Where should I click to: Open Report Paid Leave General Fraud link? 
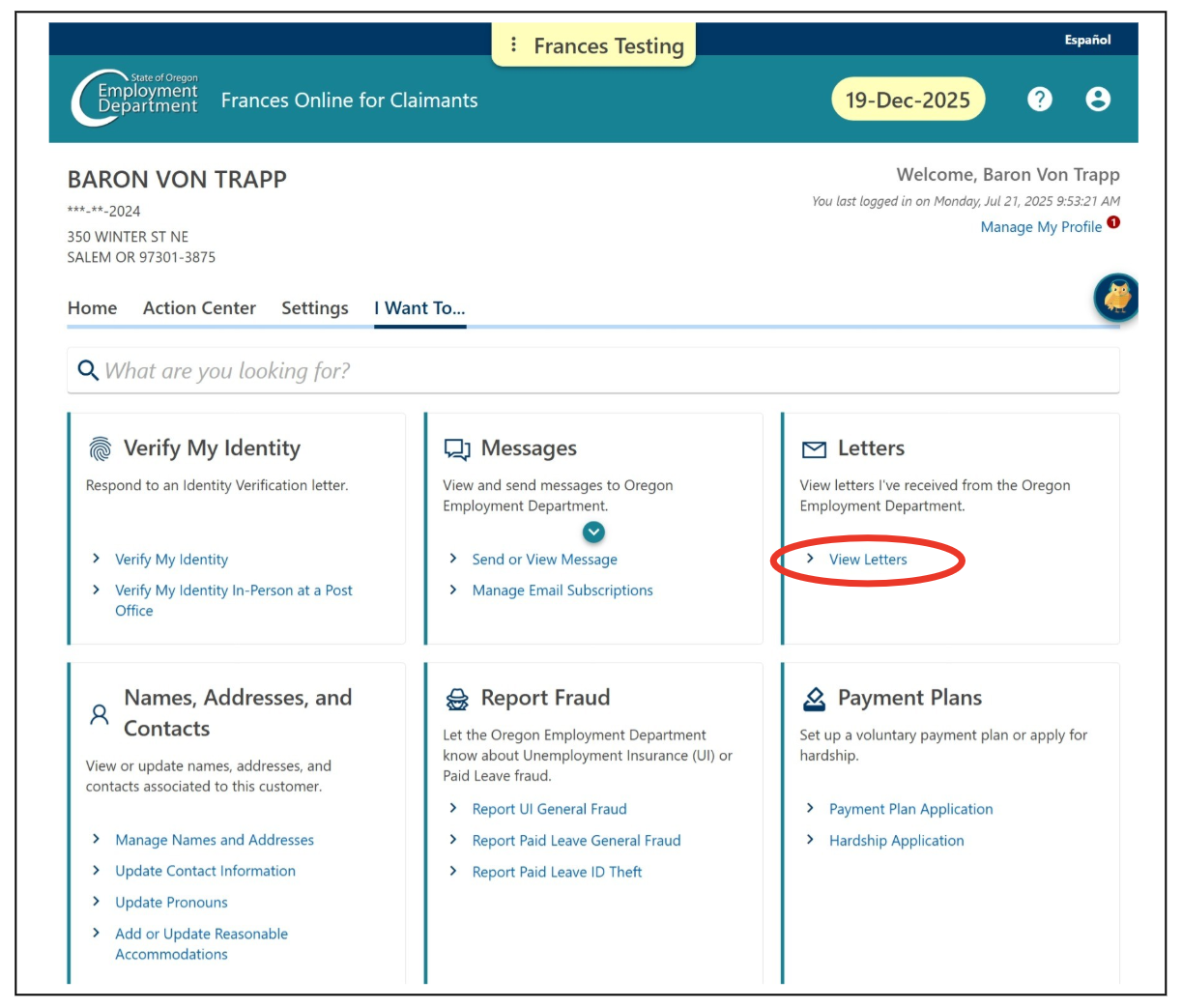point(576,841)
